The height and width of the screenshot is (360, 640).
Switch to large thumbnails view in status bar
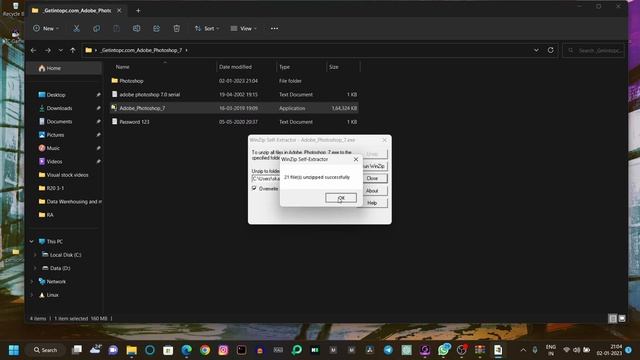pos(622,318)
